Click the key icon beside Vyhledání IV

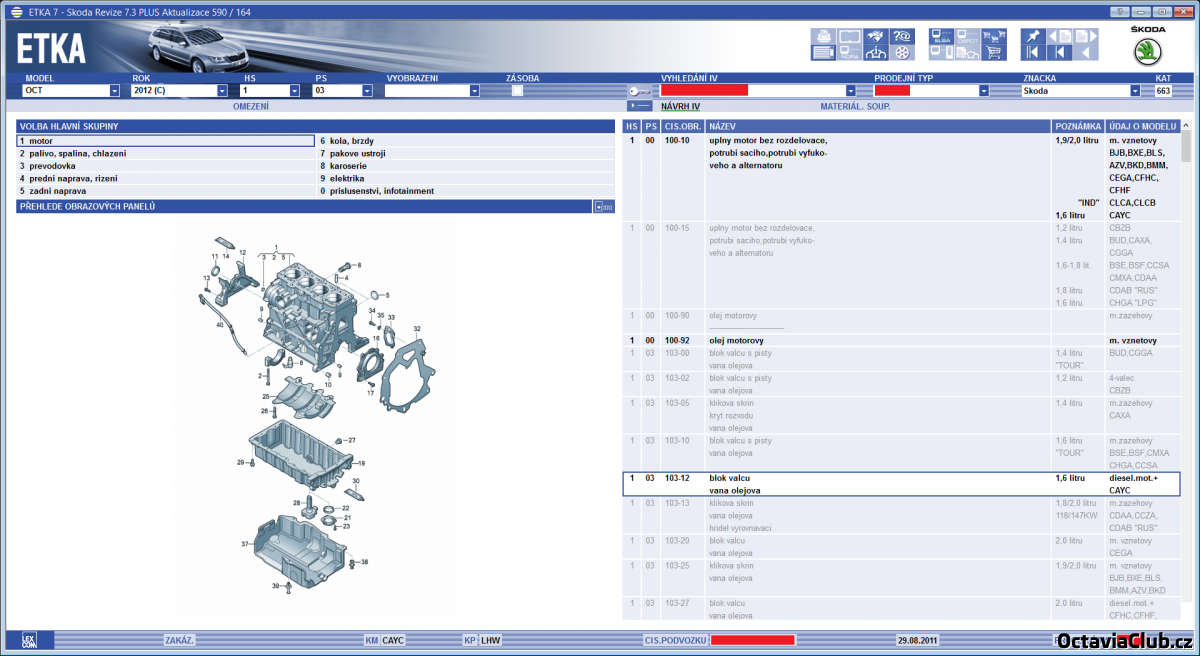point(640,90)
